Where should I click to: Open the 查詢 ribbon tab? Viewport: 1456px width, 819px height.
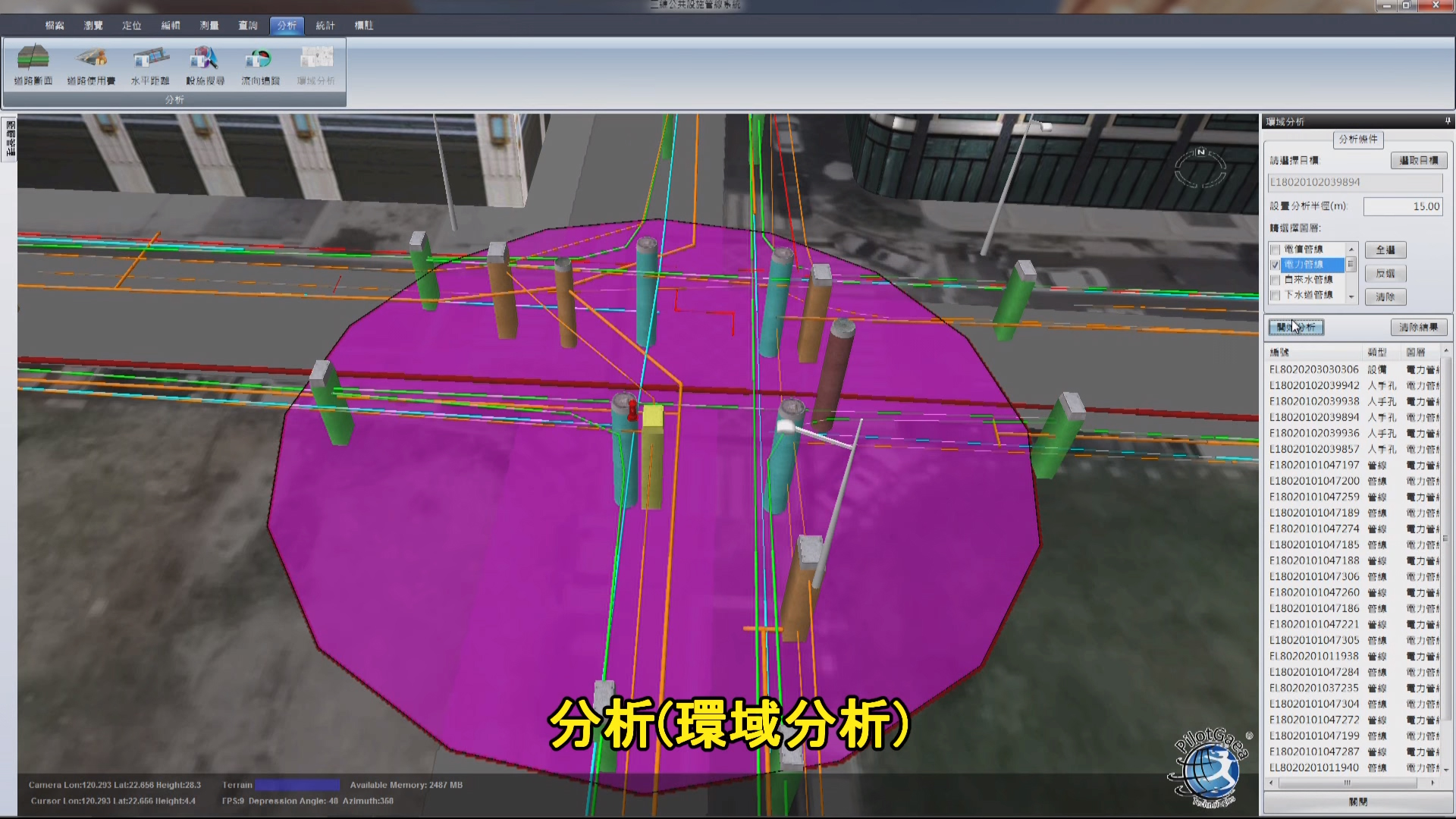(248, 26)
